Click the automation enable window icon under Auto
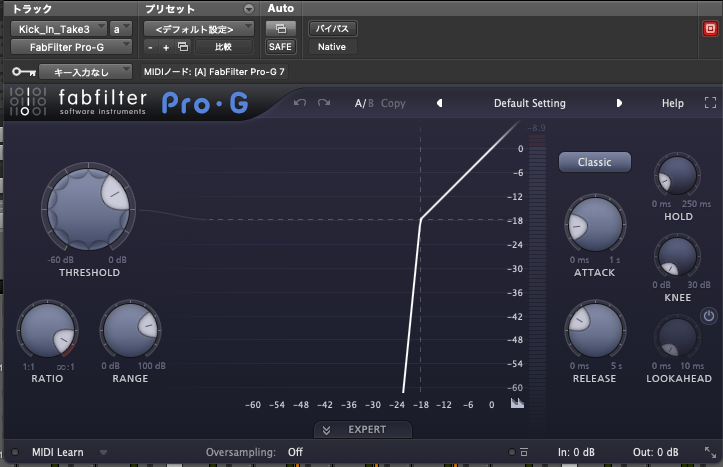 [x=280, y=29]
